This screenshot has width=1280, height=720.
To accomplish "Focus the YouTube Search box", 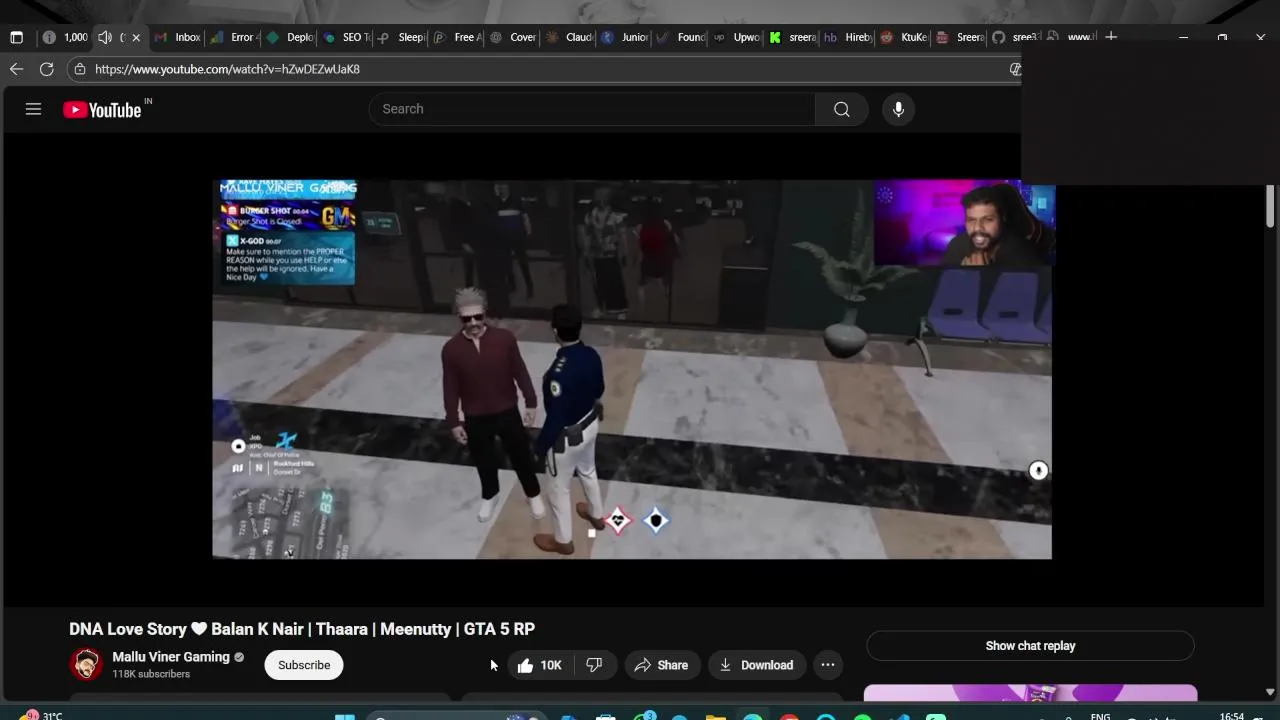I will [x=592, y=109].
